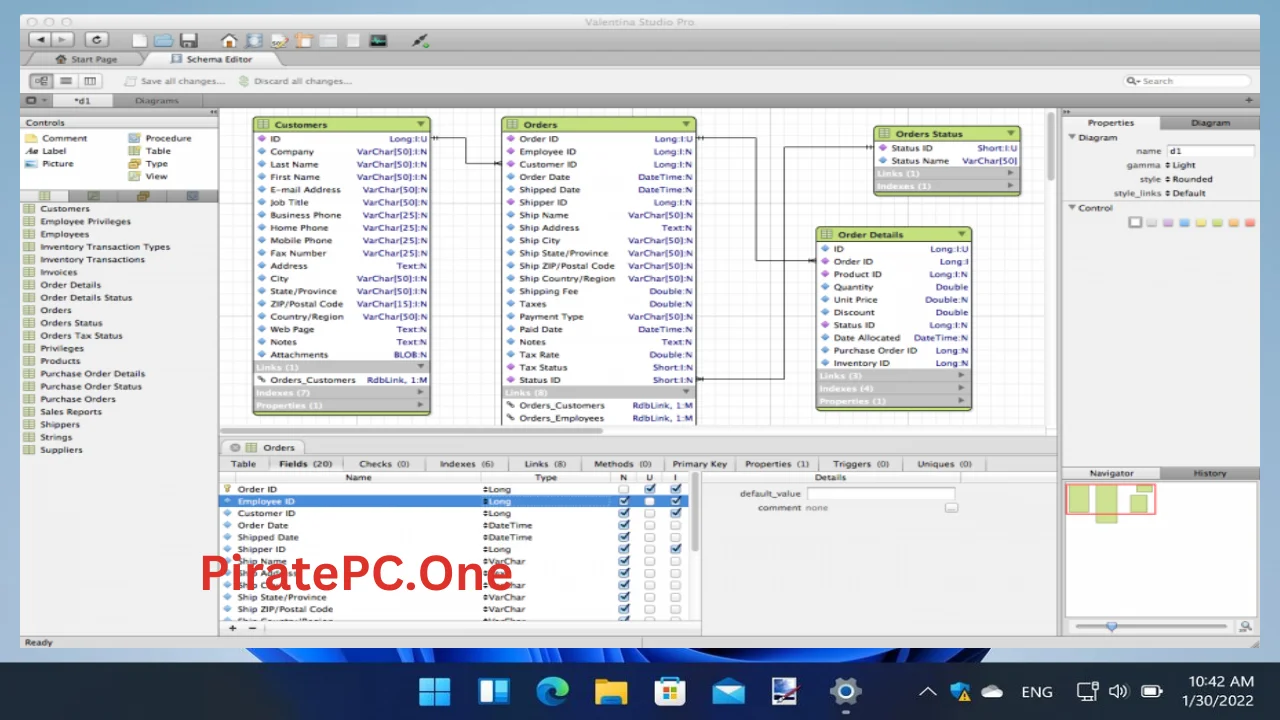Click the connection plug toolbar icon

[421, 41]
